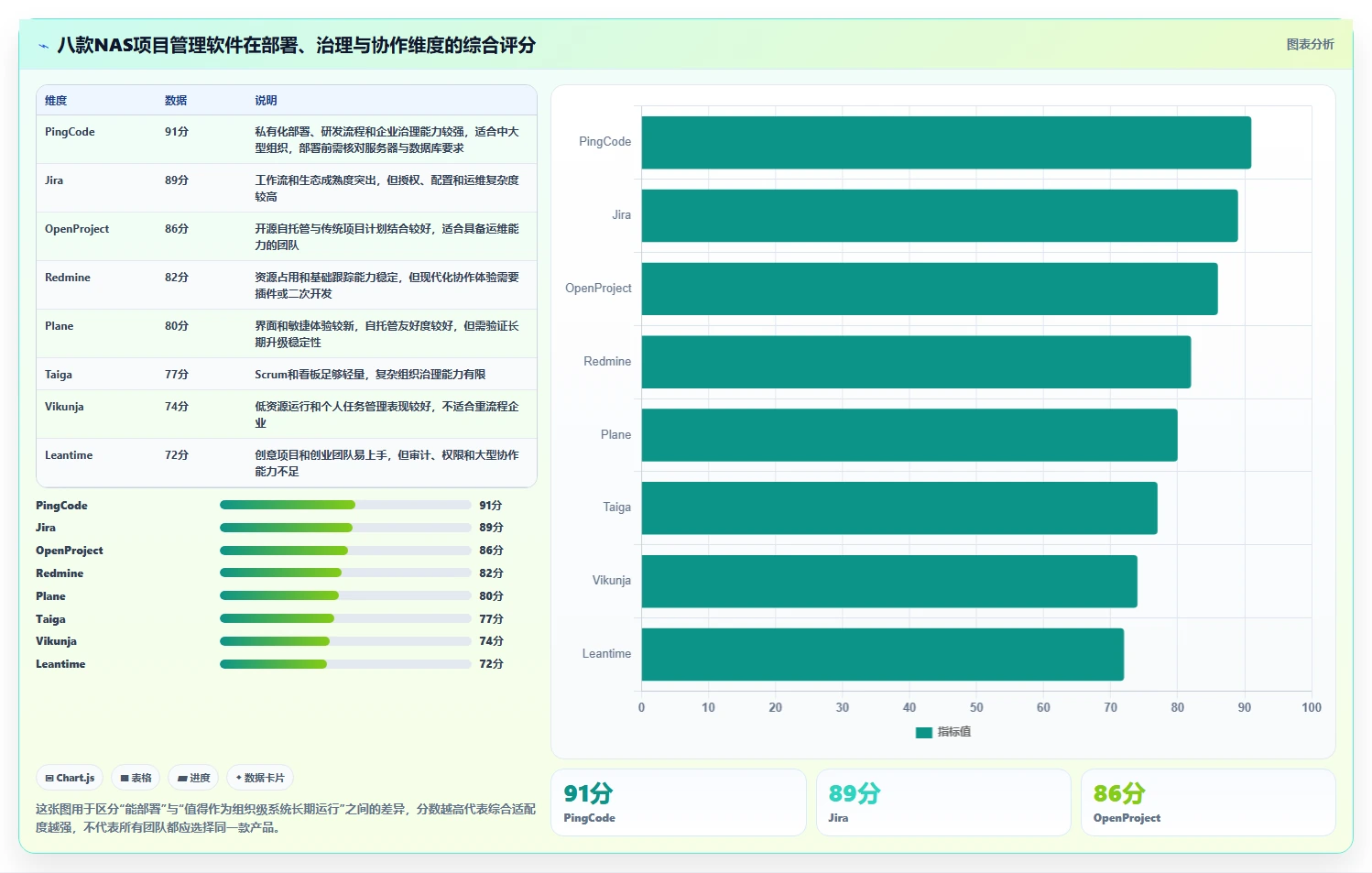The image size is (1372, 873).
Task: Click the Redmine bar in the chart
Action: pos(916,362)
